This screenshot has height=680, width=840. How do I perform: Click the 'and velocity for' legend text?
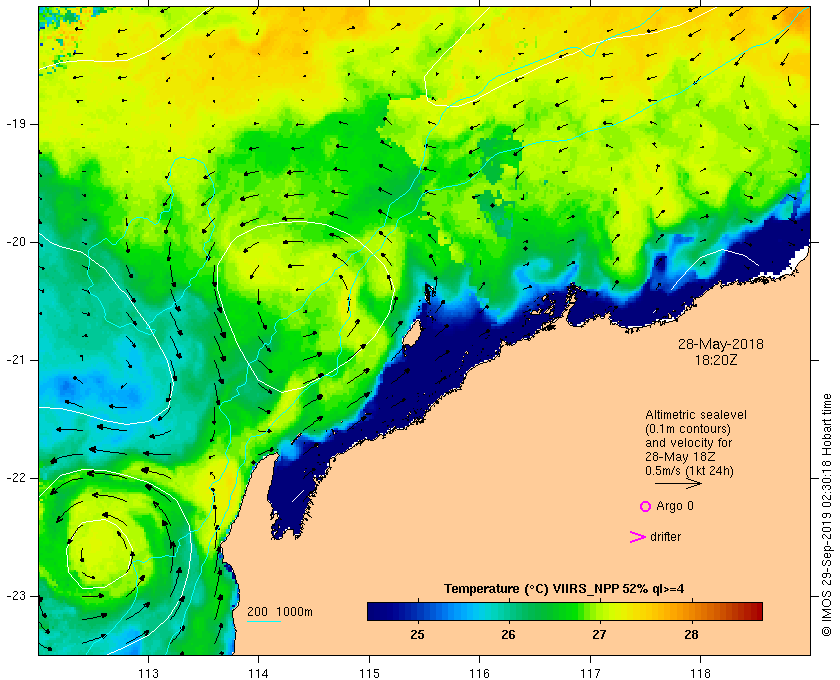(x=688, y=443)
